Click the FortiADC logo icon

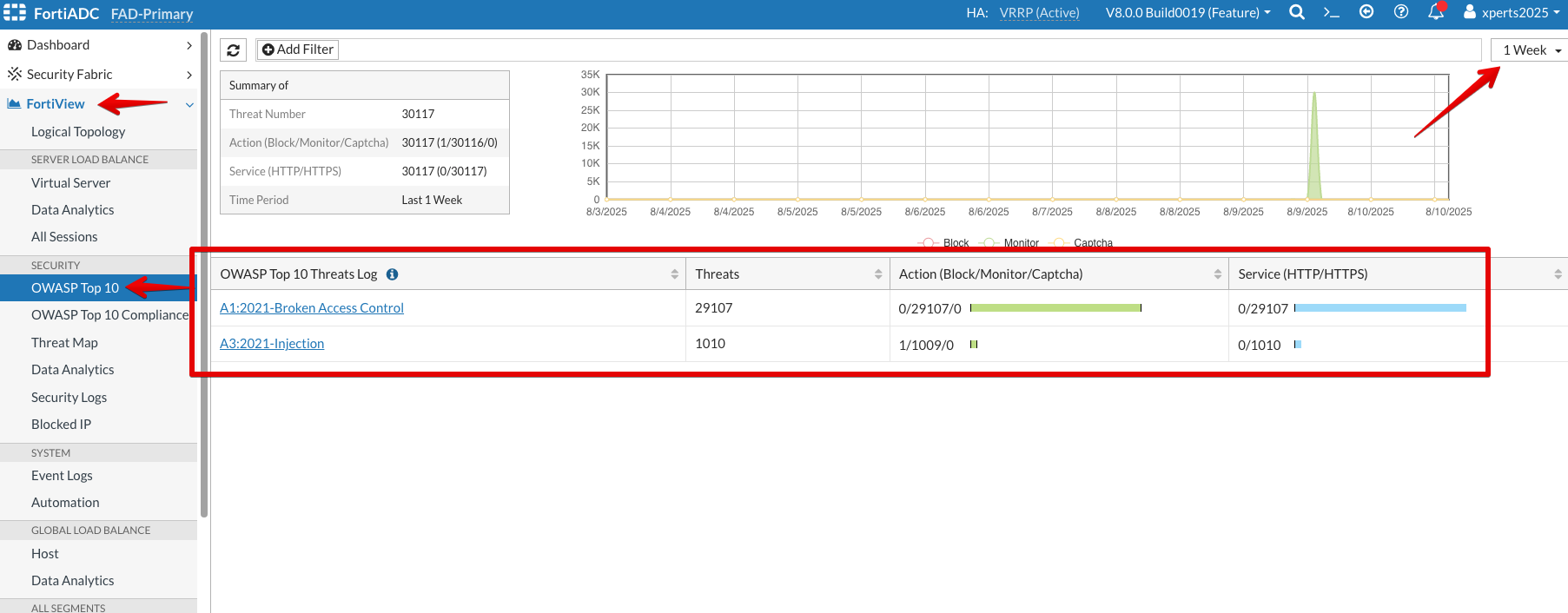[15, 12]
